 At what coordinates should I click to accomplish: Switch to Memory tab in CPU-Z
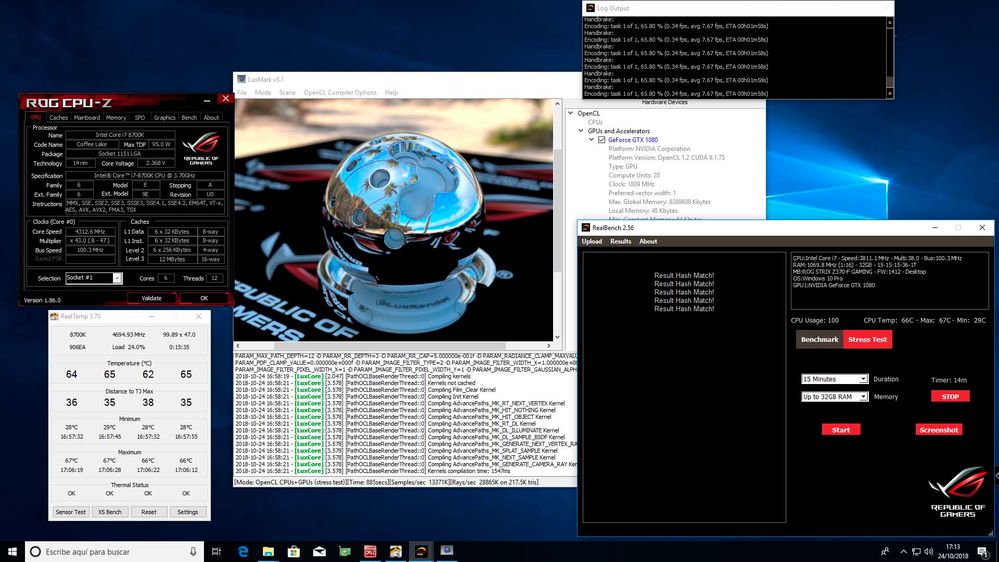pyautogui.click(x=116, y=117)
